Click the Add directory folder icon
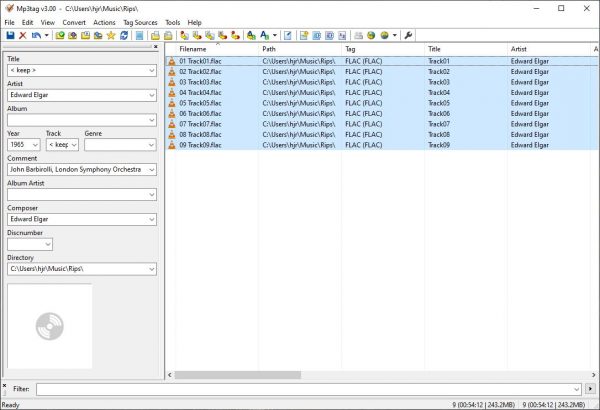 pyautogui.click(x=73, y=36)
